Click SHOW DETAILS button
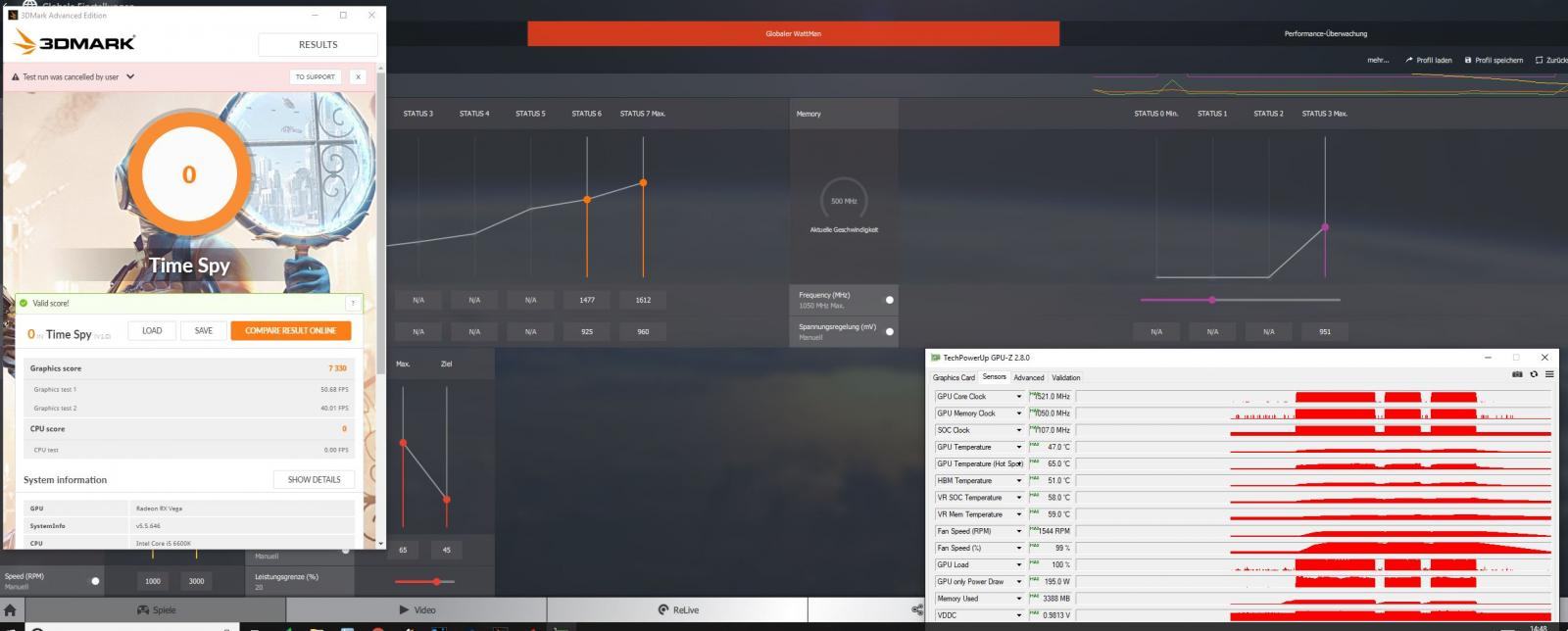Viewport: 1568px width, 631px height. (x=314, y=479)
